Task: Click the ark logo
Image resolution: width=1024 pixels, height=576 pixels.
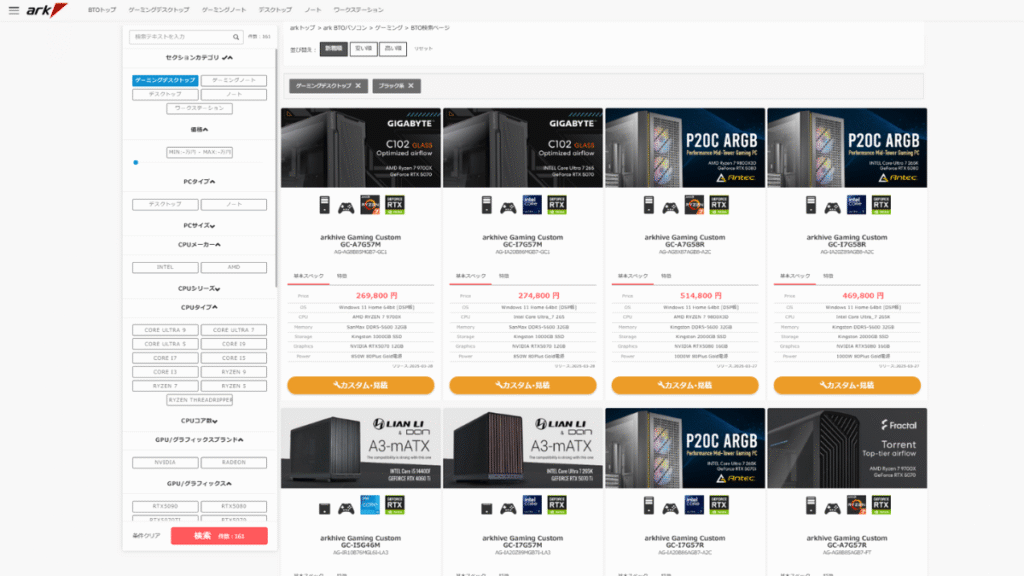Action: pos(46,10)
